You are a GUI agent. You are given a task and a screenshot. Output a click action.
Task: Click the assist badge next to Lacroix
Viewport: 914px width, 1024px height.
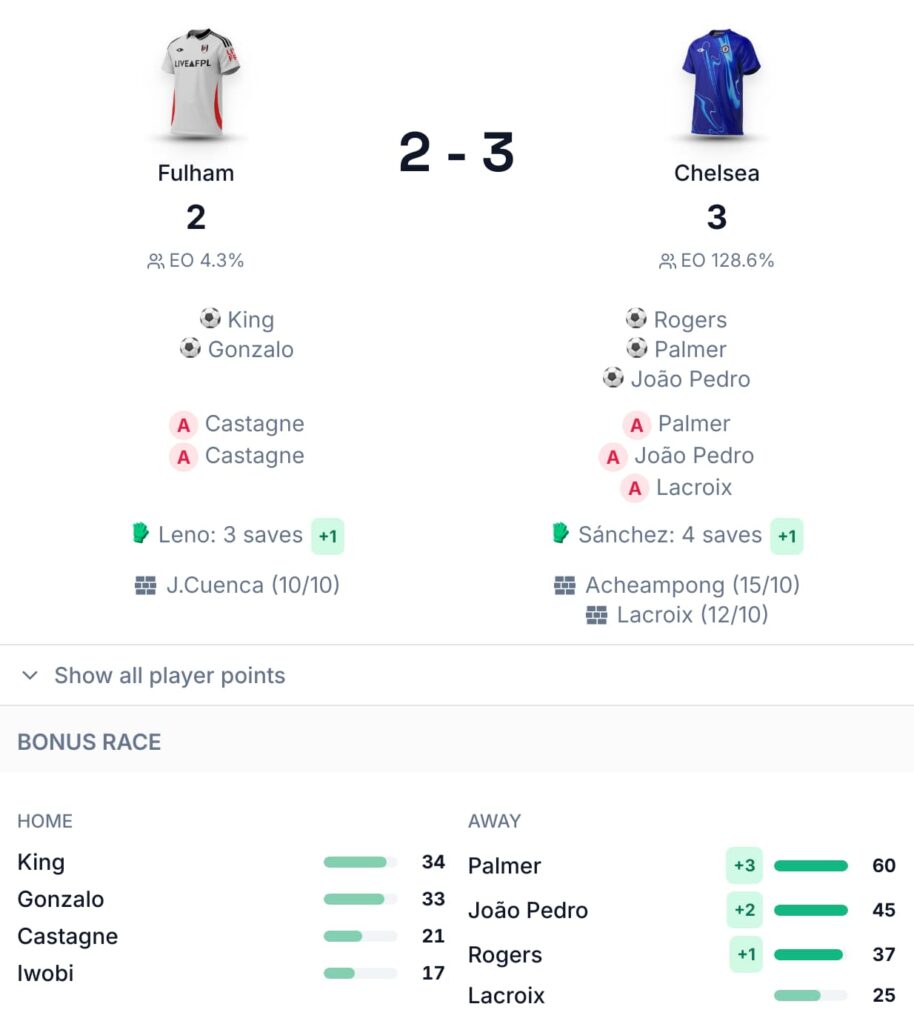pyautogui.click(x=635, y=488)
